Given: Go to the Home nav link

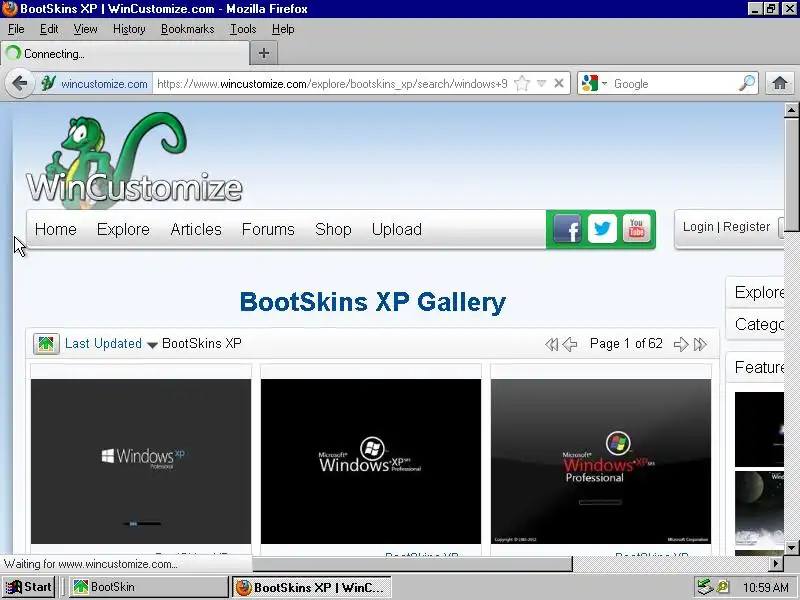Looking at the screenshot, I should [56, 230].
